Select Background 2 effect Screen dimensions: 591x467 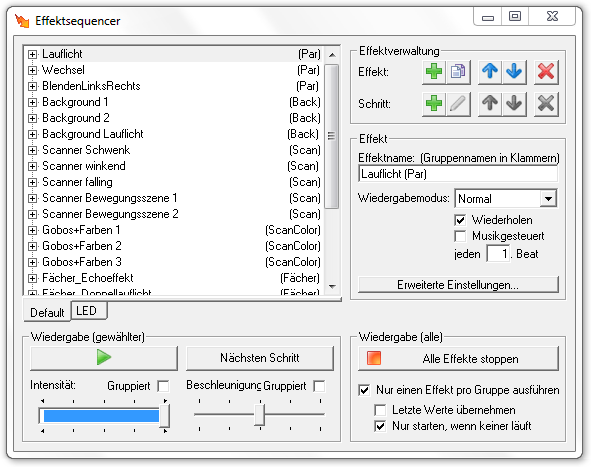[x=75, y=118]
